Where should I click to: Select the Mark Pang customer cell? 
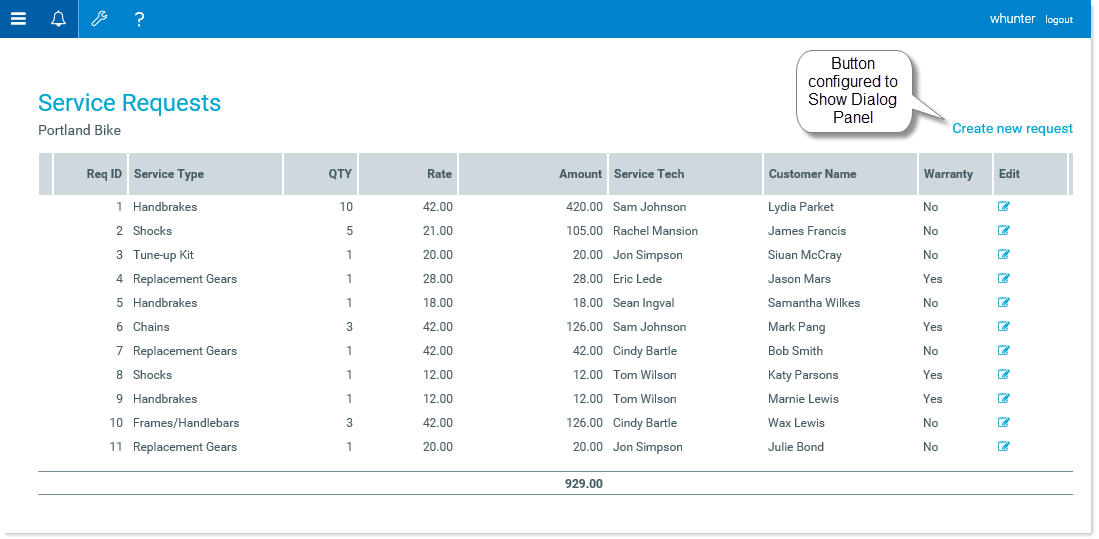pyautogui.click(x=796, y=327)
